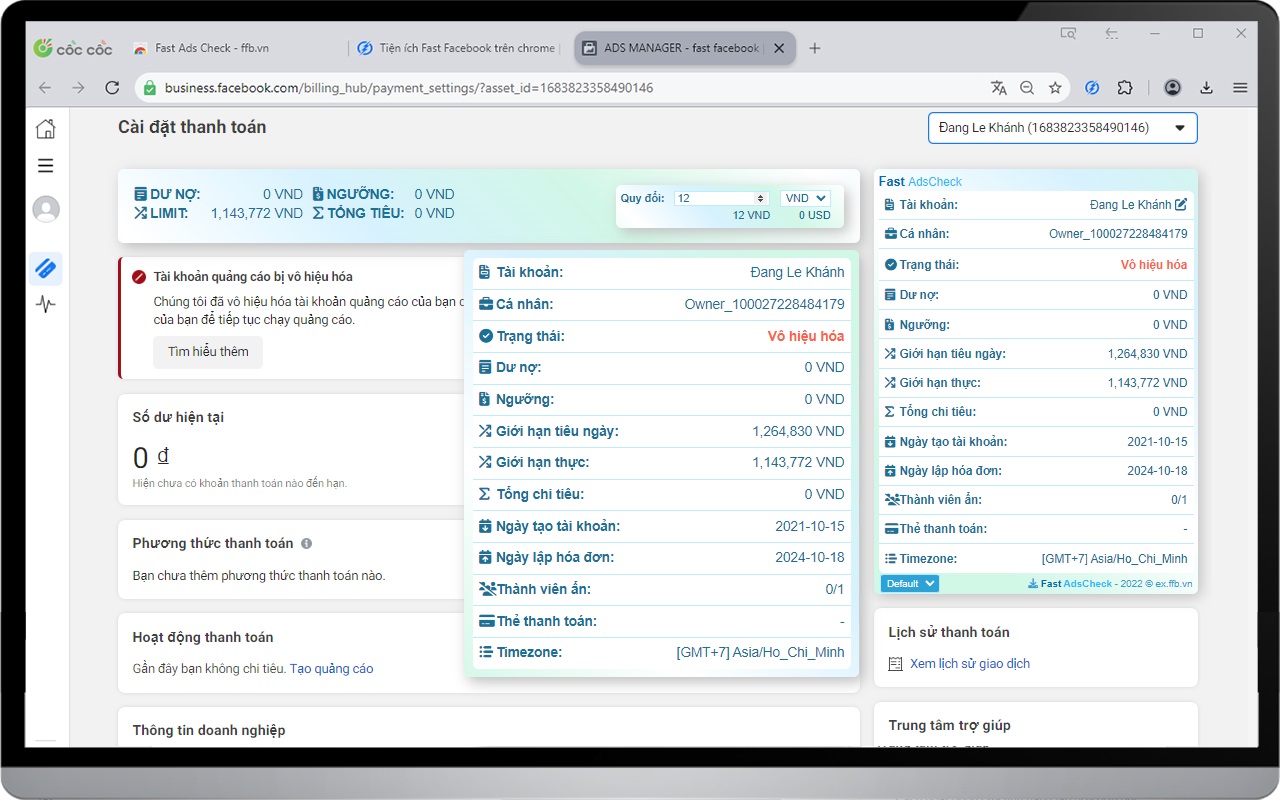Click Vô hiệu hóa status in center overlay card
The image size is (1280, 800).
pos(806,336)
